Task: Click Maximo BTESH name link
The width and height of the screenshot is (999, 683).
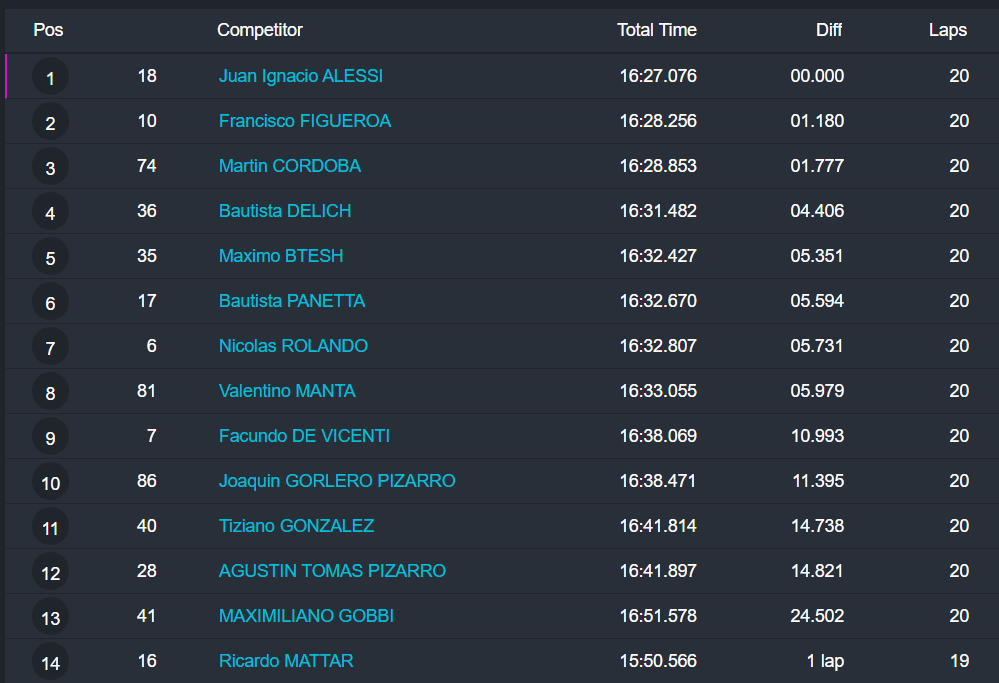Action: tap(280, 256)
